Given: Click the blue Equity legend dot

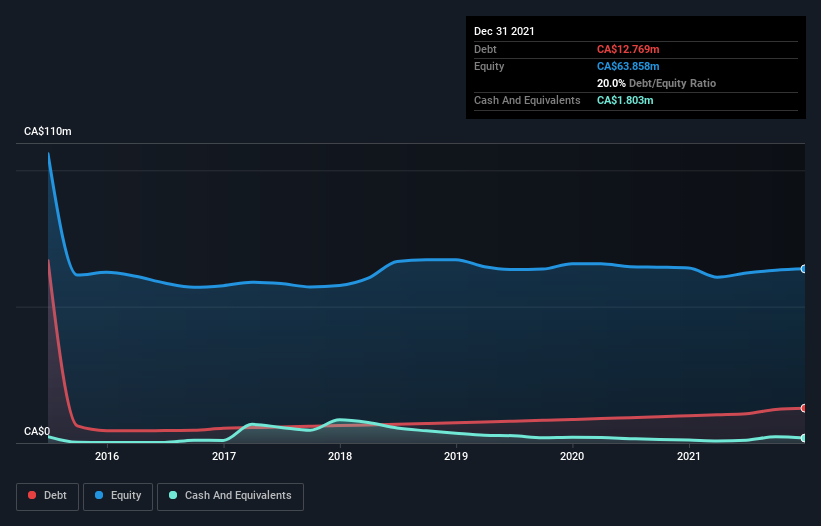Looking at the screenshot, I should coord(99,495).
